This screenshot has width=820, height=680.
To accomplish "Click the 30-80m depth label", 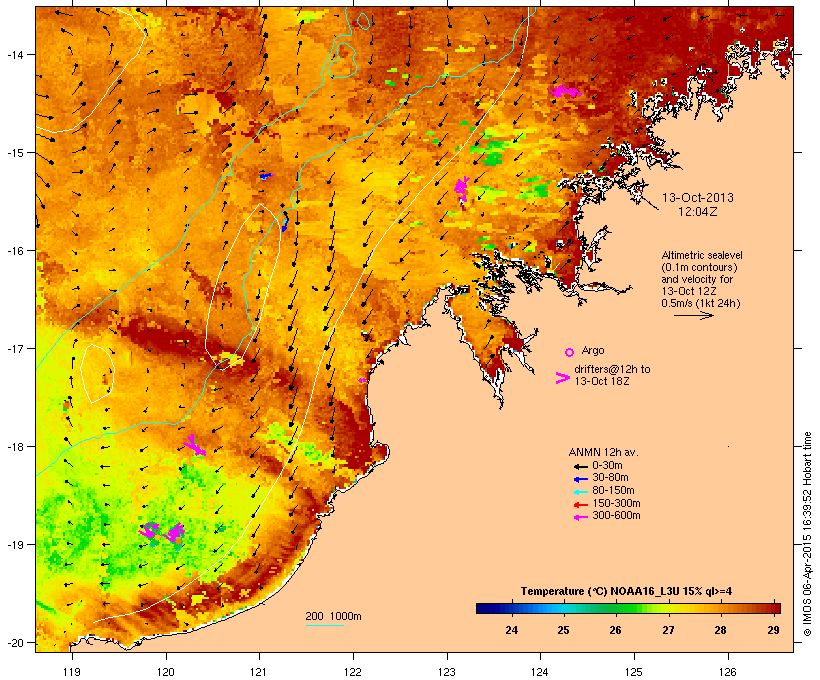I will tap(610, 478).
